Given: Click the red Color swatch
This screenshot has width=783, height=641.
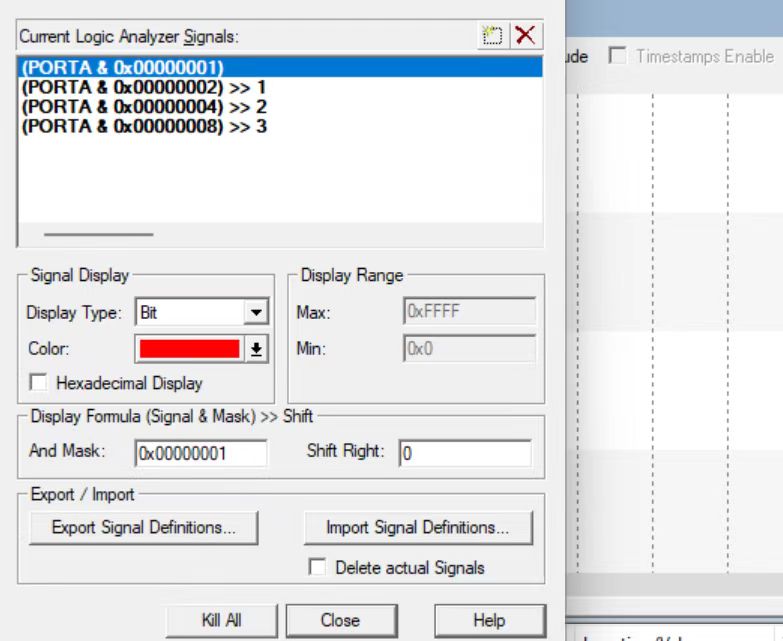Looking at the screenshot, I should (189, 349).
